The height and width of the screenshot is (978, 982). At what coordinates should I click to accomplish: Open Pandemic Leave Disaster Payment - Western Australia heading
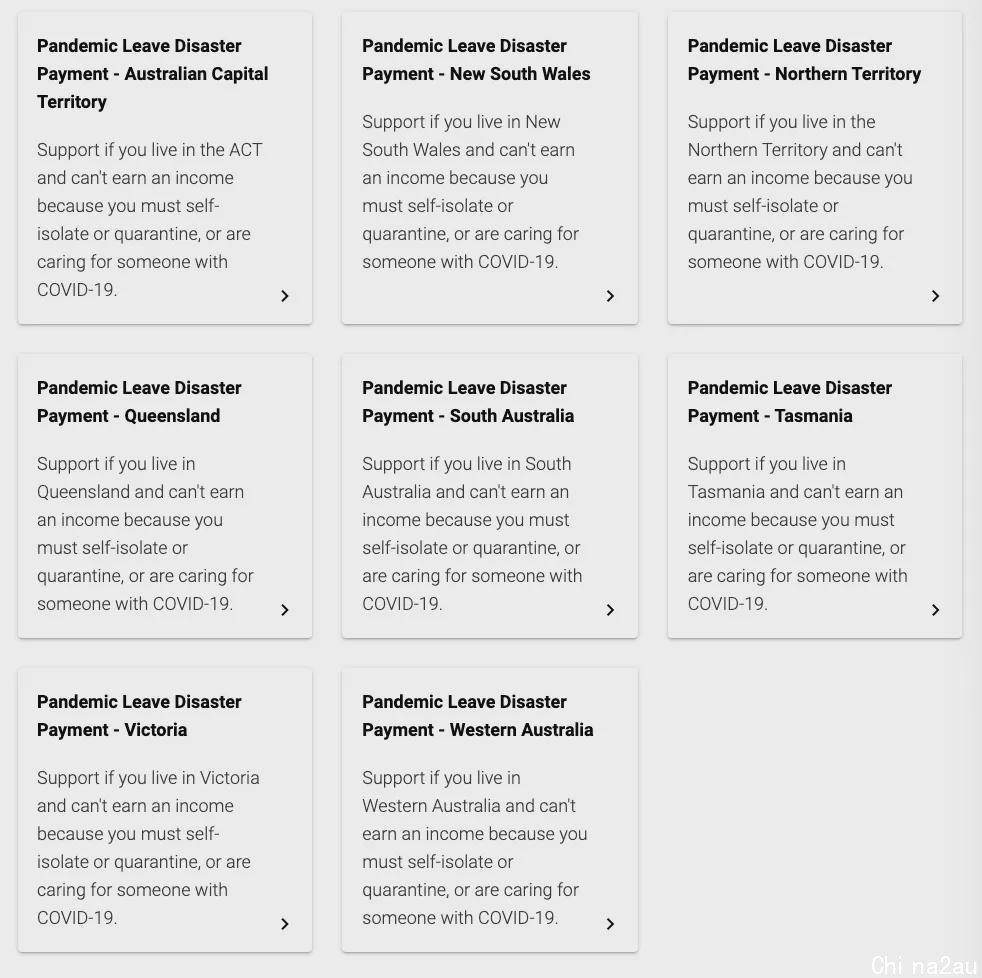[x=477, y=716]
